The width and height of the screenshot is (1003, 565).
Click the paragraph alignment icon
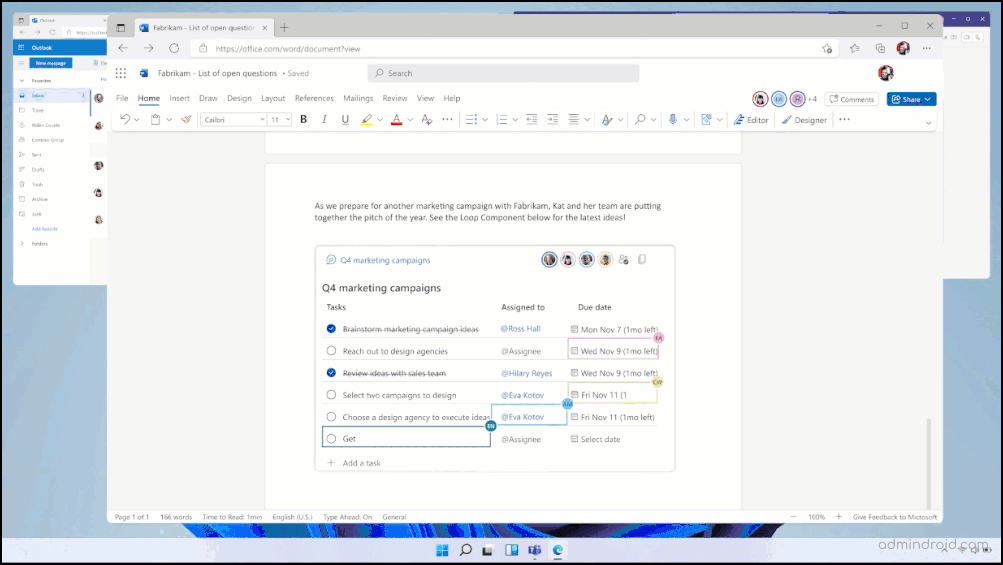[574, 119]
